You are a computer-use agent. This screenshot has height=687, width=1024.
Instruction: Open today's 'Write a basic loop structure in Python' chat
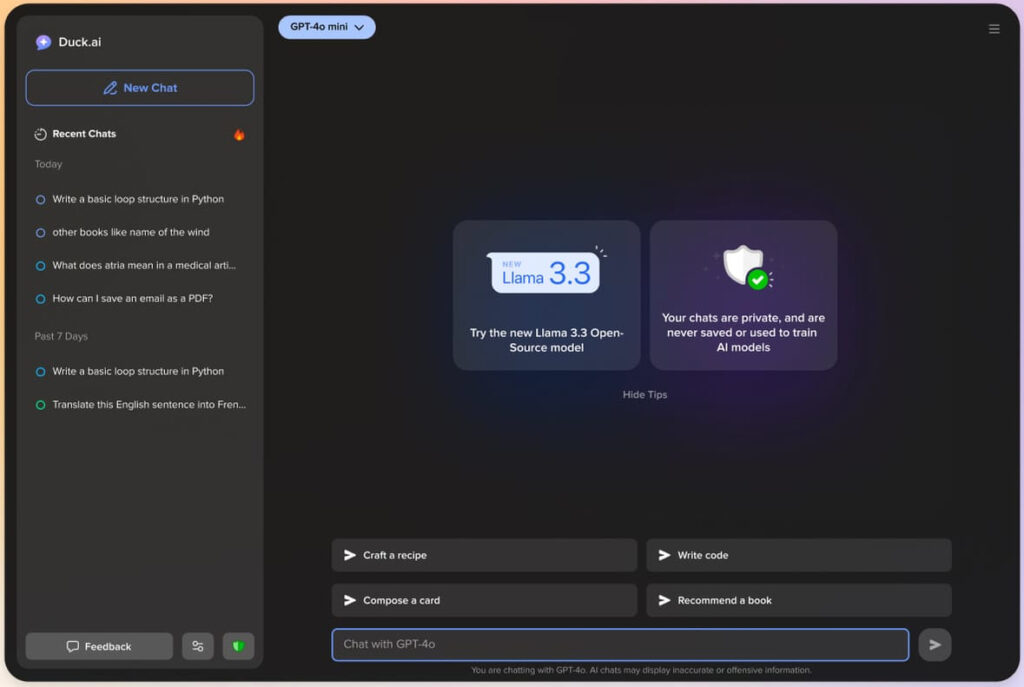click(x=138, y=199)
